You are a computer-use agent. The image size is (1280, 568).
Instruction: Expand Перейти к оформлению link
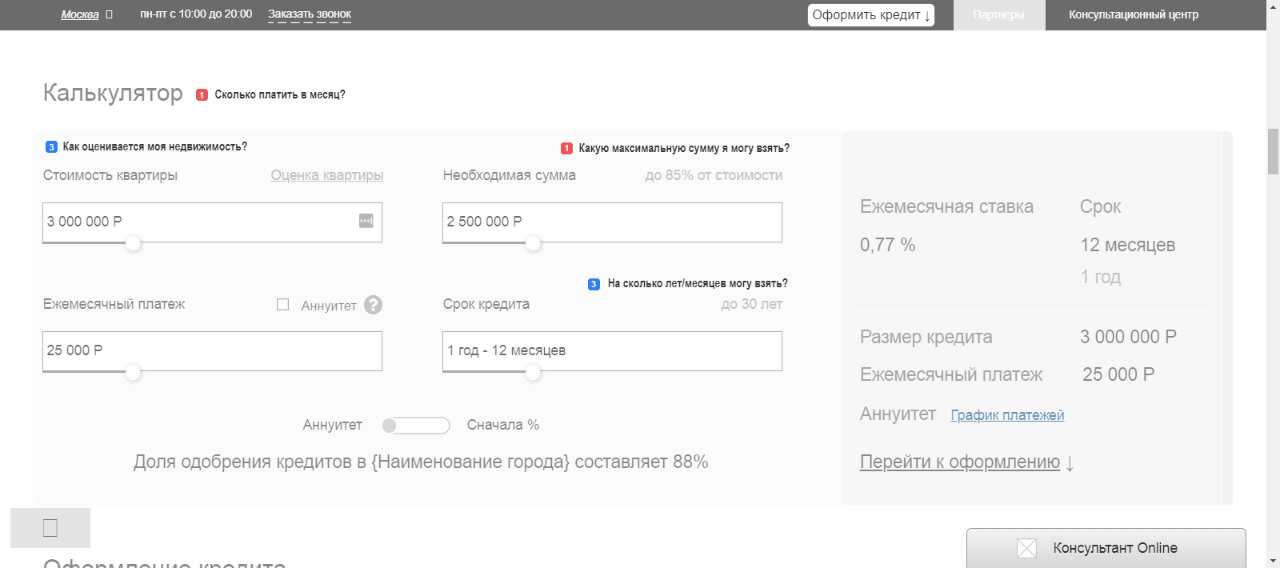point(966,462)
